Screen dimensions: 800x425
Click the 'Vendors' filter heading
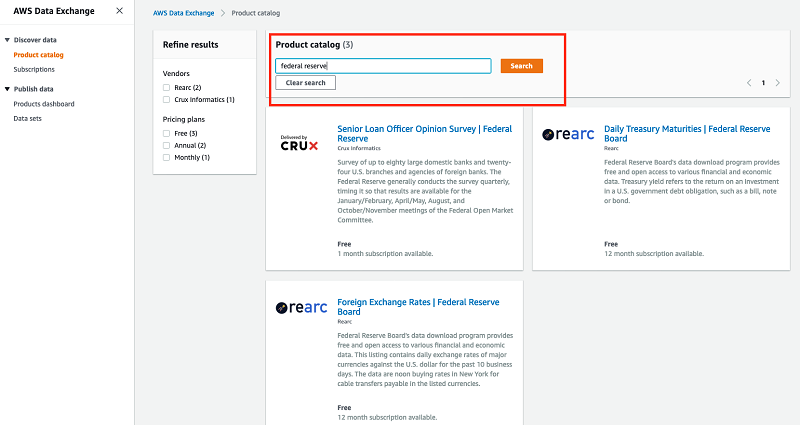[x=176, y=73]
